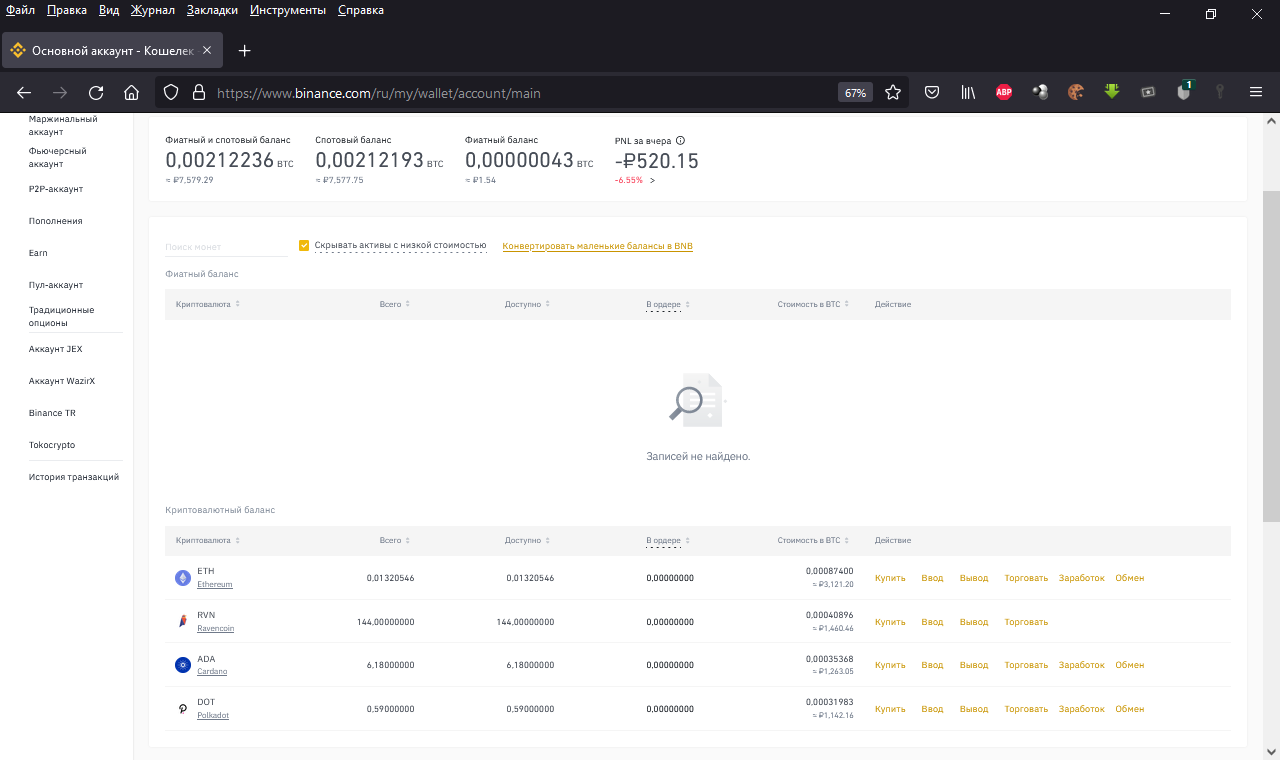Click Купить for ETH row
This screenshot has height=760, width=1280.
click(x=889, y=578)
